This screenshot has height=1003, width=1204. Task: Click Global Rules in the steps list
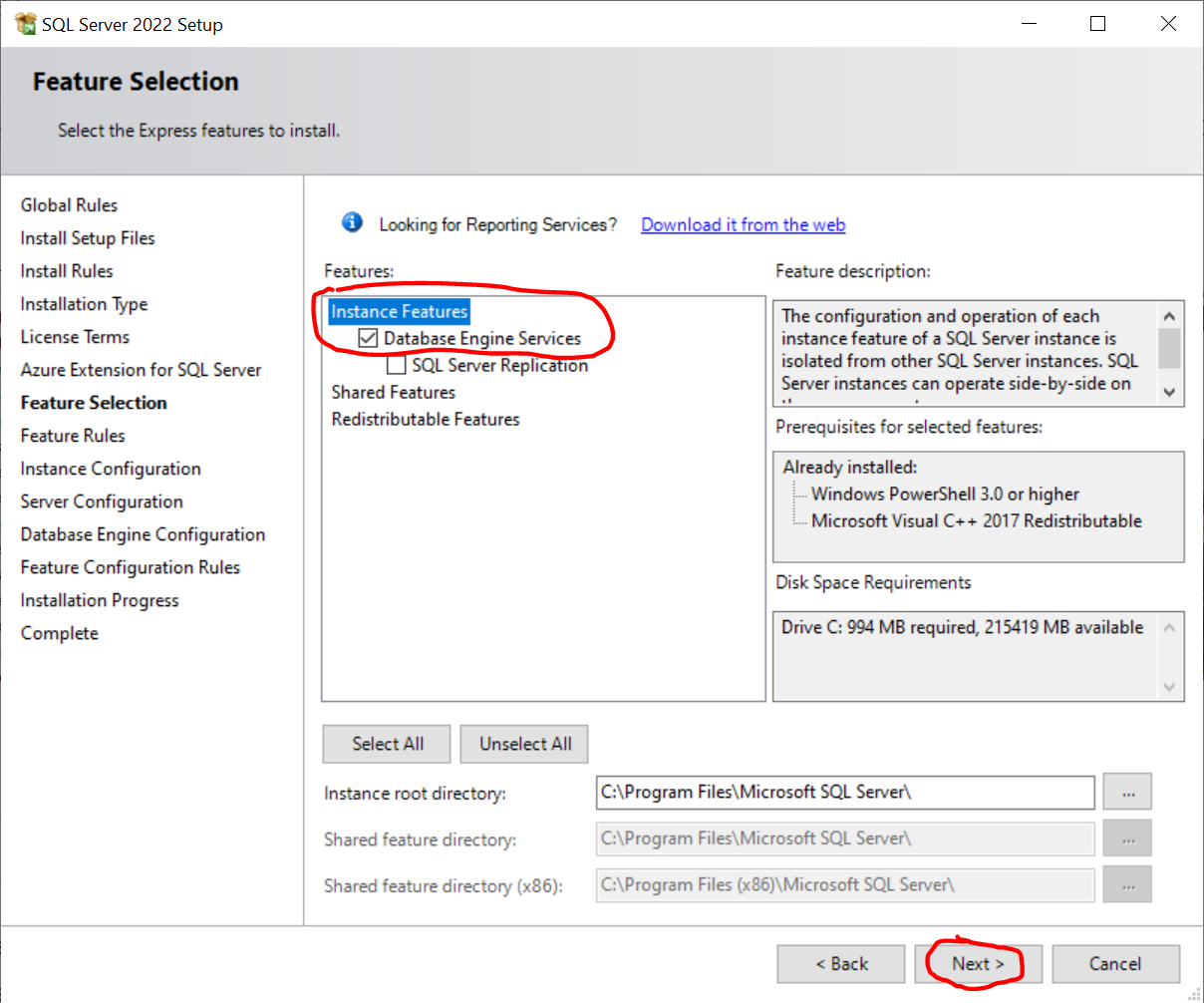click(69, 205)
